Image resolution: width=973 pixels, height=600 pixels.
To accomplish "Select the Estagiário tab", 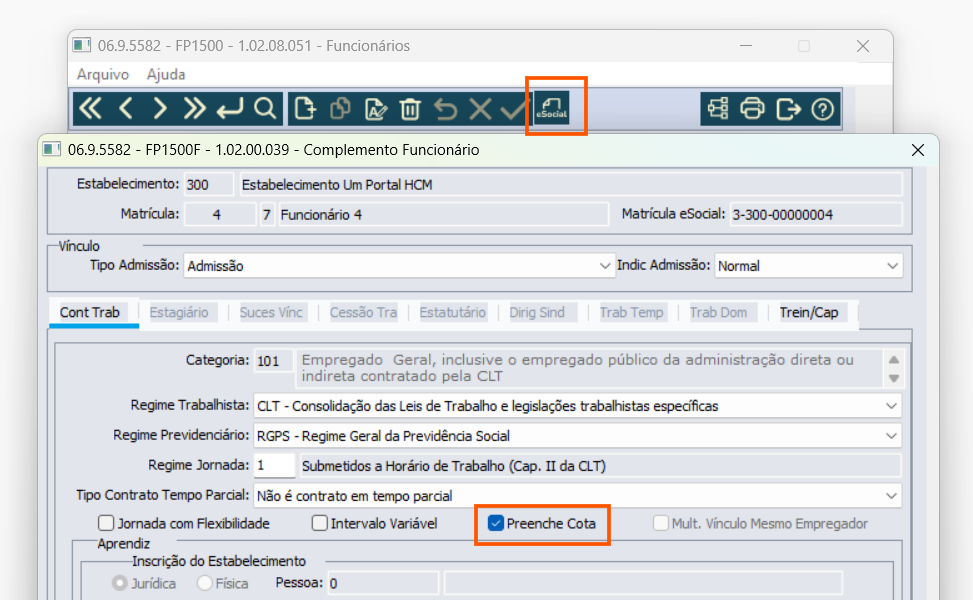I will click(179, 312).
